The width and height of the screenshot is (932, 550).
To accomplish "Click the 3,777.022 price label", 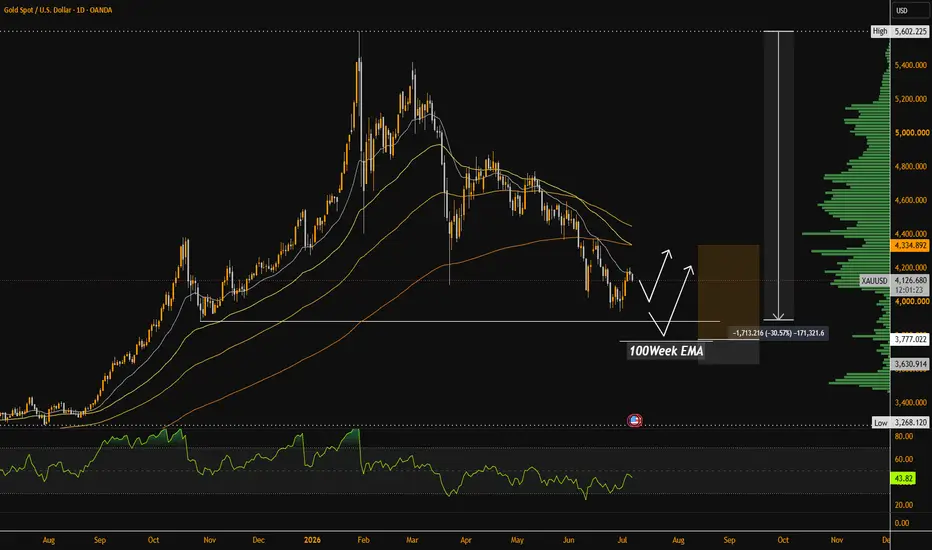I will click(910, 339).
